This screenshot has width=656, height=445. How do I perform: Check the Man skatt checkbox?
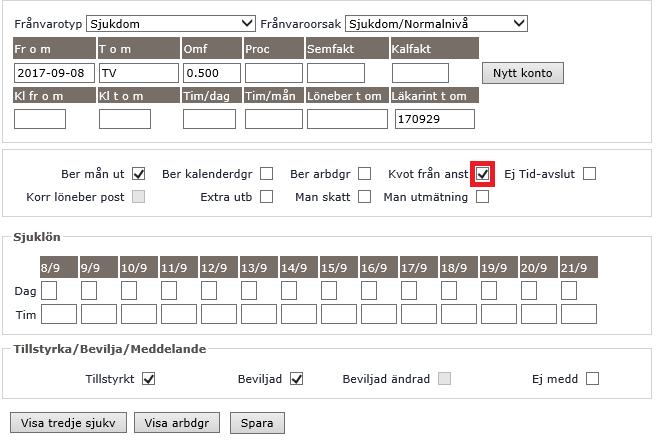[364, 197]
